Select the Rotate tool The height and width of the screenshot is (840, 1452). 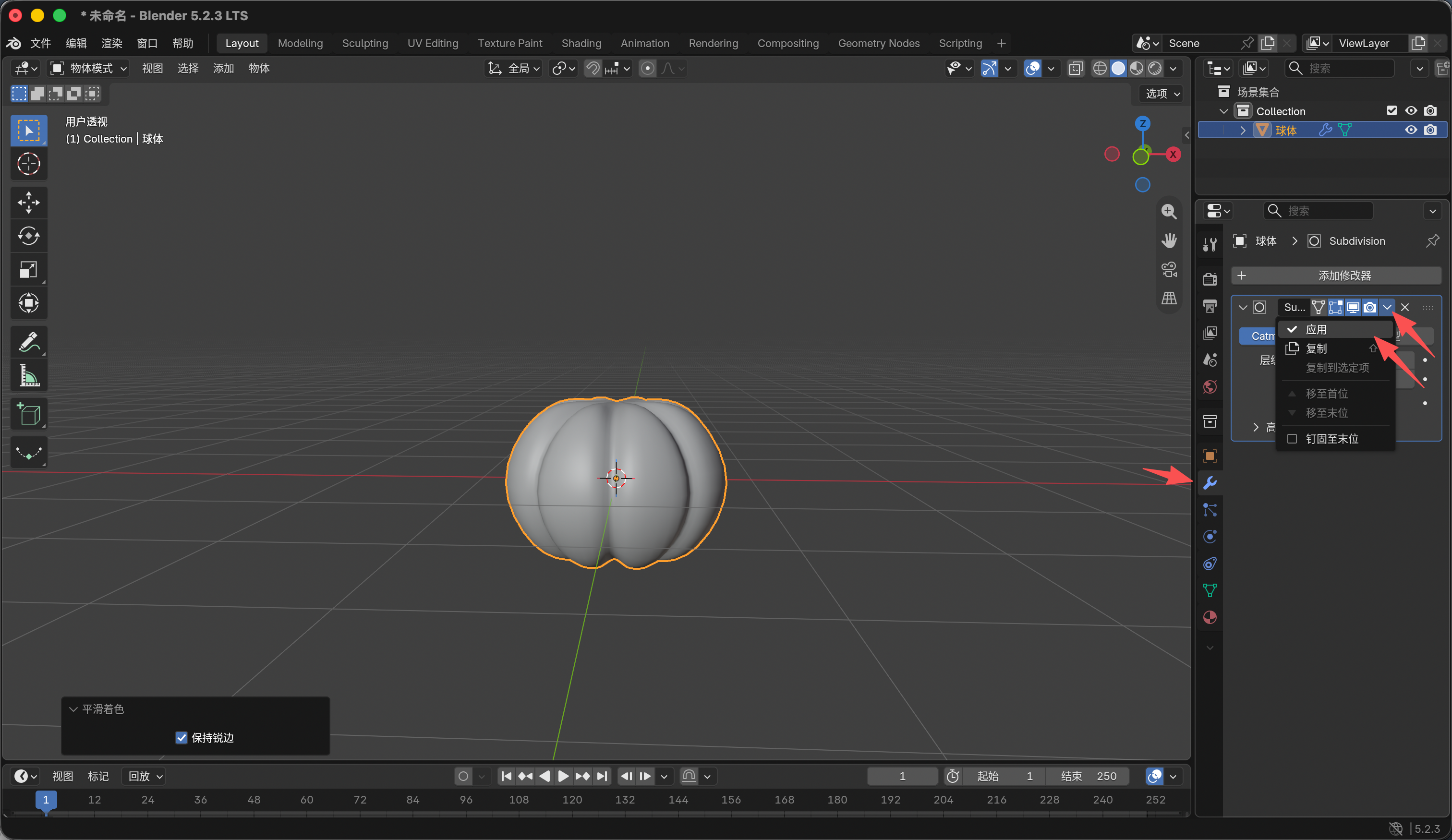coord(28,236)
